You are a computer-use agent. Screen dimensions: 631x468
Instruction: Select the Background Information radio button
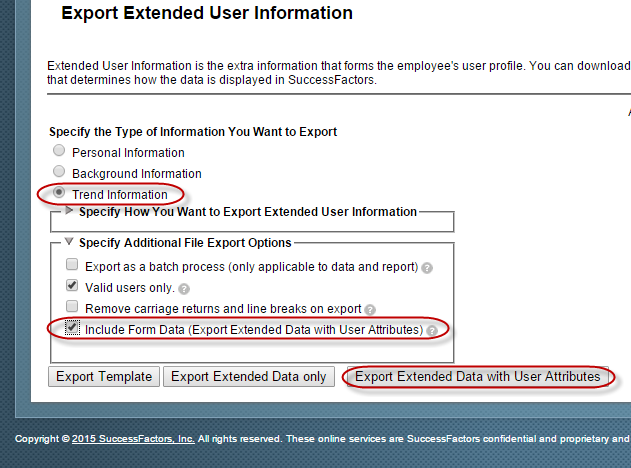coord(59,171)
